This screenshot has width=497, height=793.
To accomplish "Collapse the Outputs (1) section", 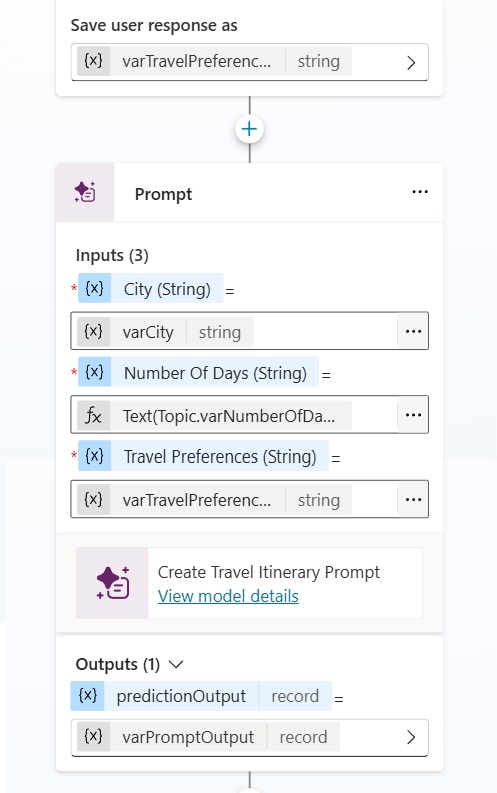I will (x=175, y=665).
